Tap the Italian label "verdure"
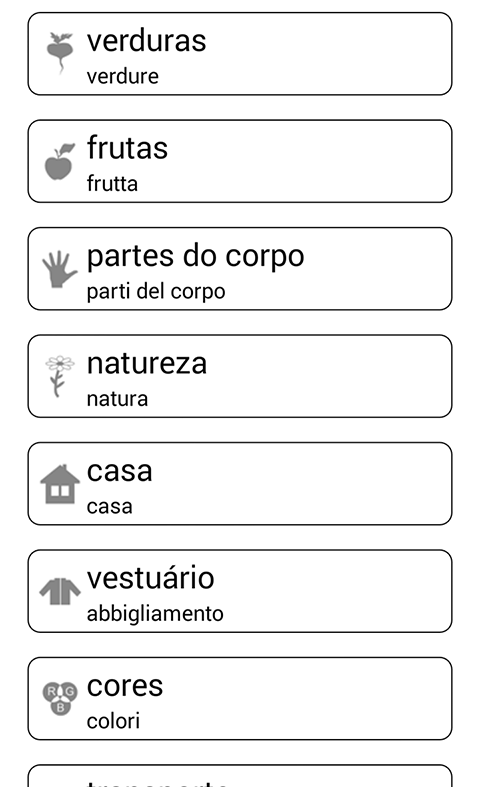480x787 pixels. [x=123, y=77]
